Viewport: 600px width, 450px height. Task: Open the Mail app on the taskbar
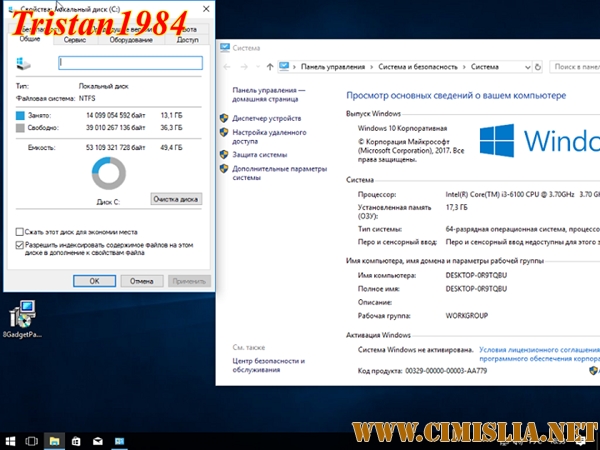(x=98, y=440)
